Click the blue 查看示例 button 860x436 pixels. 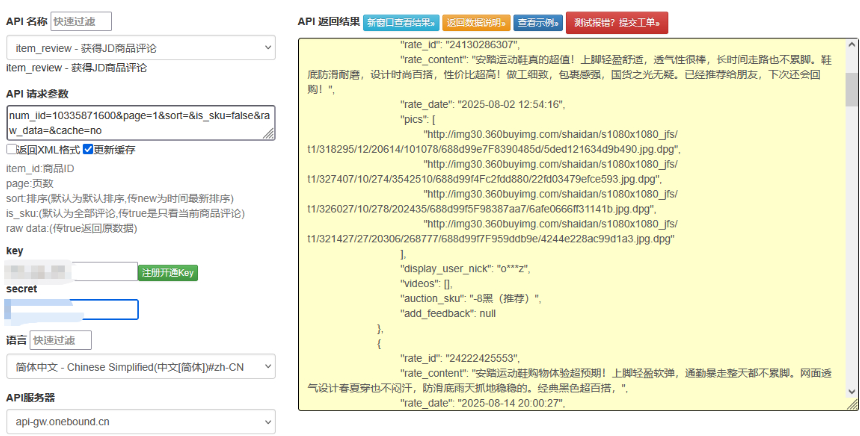click(x=538, y=22)
